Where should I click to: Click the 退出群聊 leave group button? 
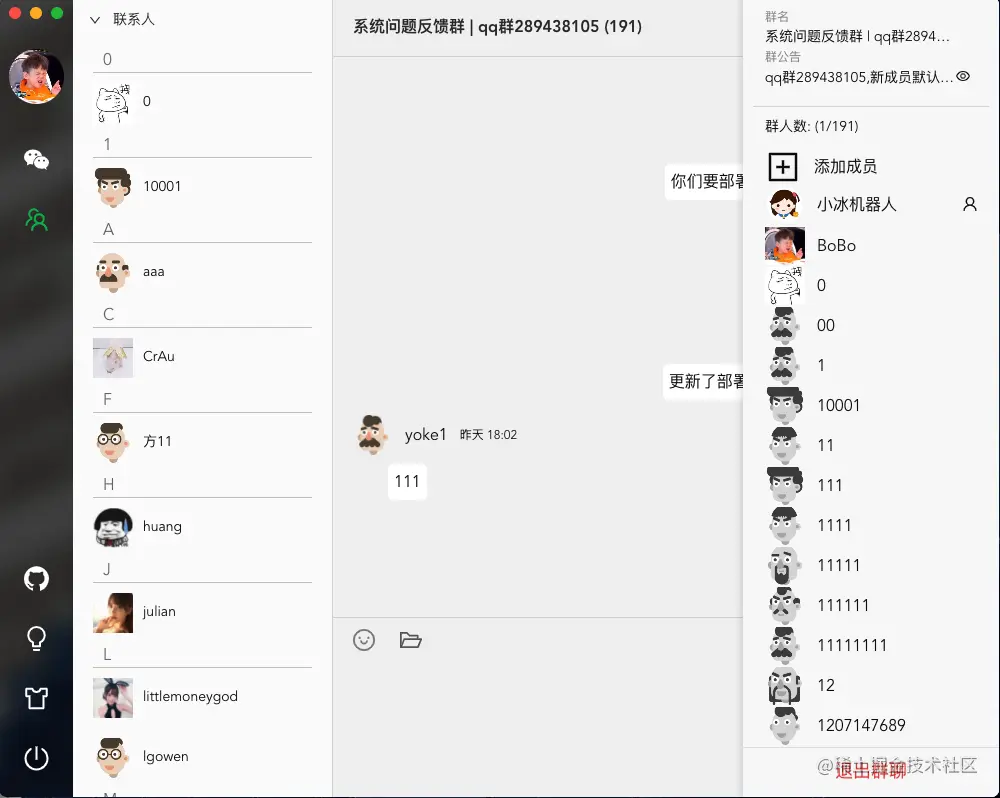point(871,771)
